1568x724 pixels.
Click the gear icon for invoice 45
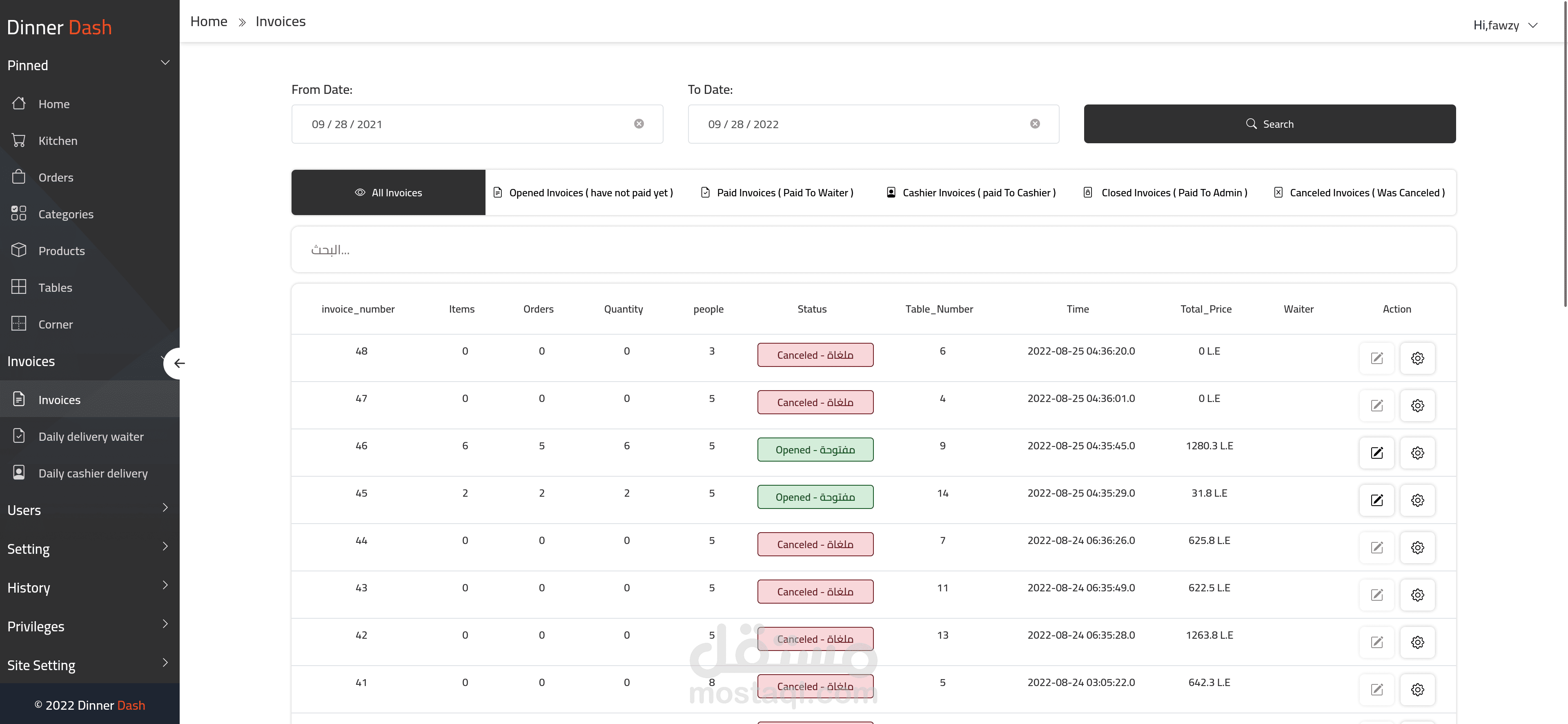coord(1417,500)
